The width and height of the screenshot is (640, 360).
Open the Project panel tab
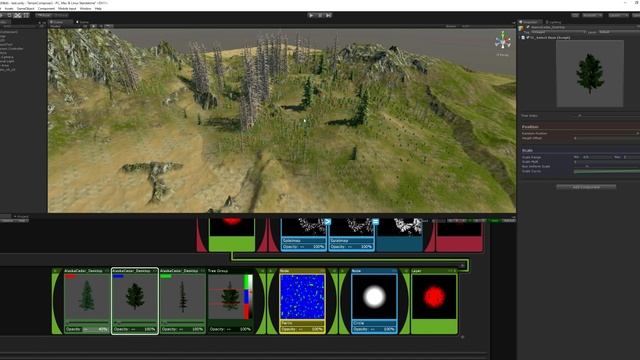(x=21, y=216)
